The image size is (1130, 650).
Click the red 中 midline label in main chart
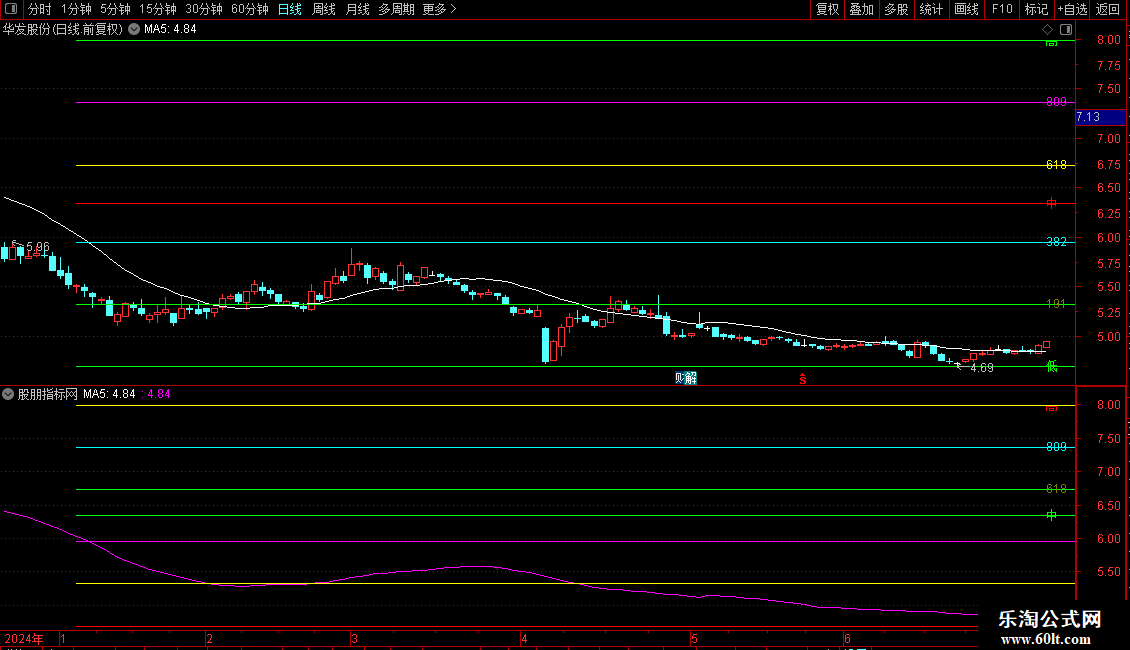click(x=1051, y=203)
